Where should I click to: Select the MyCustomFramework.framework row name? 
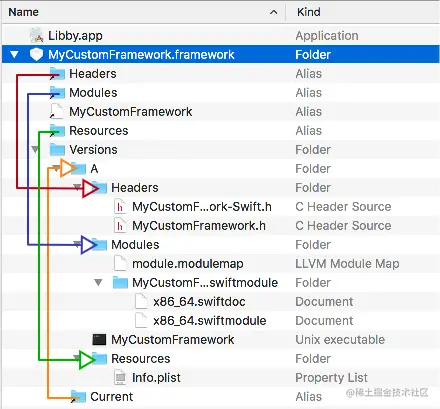tap(141, 54)
